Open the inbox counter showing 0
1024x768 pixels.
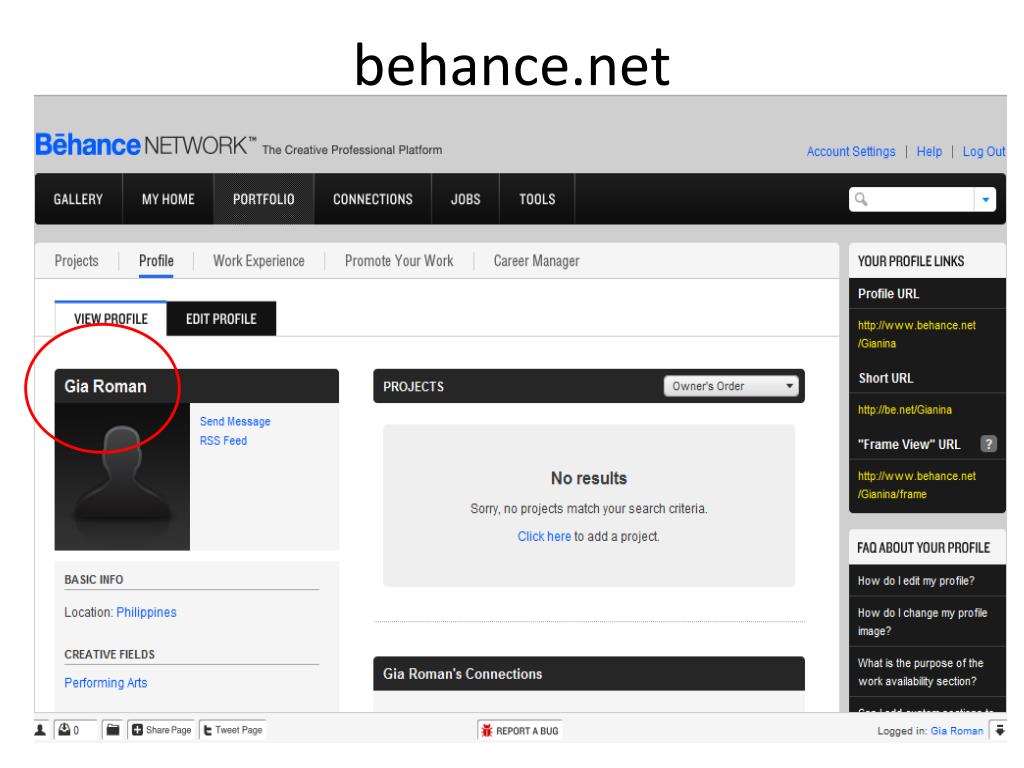(x=74, y=729)
